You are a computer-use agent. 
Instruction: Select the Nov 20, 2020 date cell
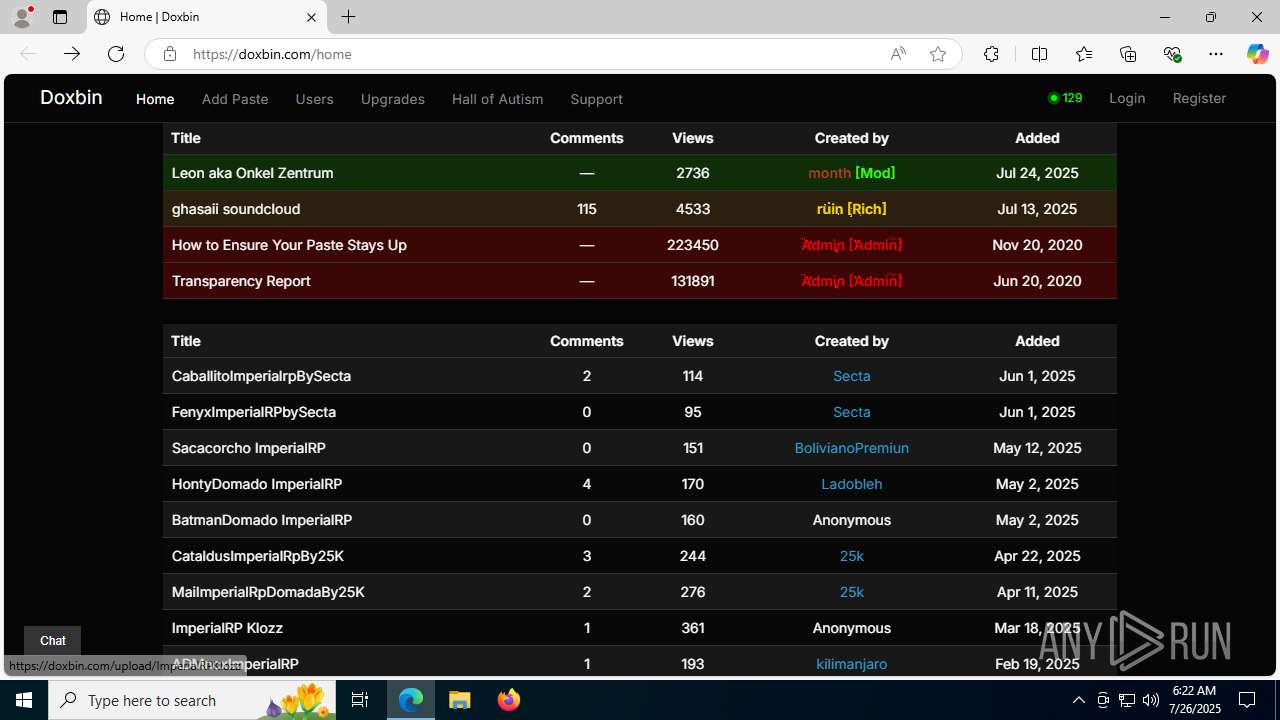coord(1037,245)
